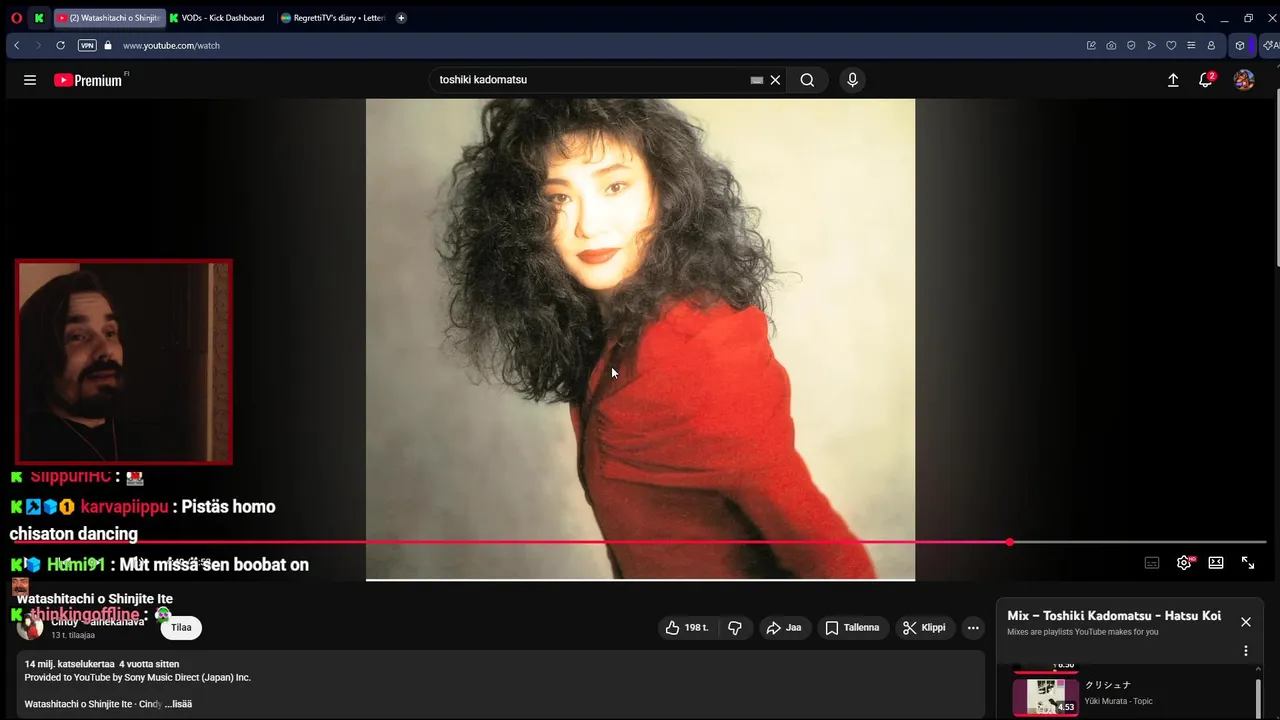Play the クリシュナ track thumbnail in the mix
Screen dimensions: 1280x720
click(1046, 697)
